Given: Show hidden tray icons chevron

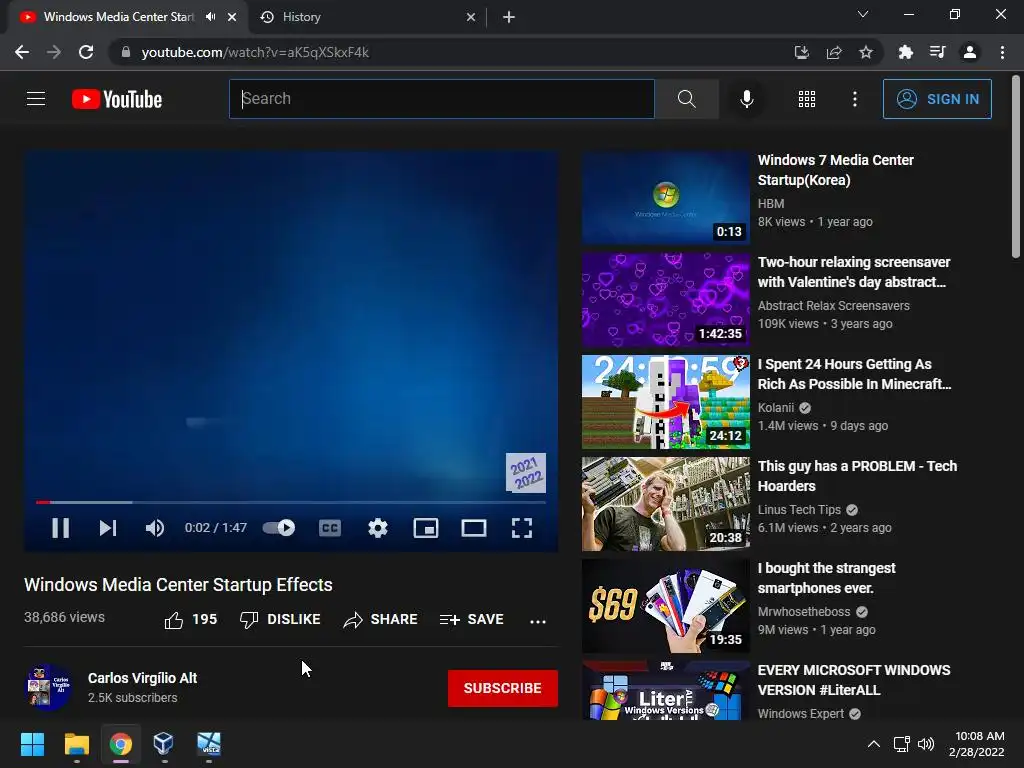Looking at the screenshot, I should pyautogui.click(x=874, y=744).
